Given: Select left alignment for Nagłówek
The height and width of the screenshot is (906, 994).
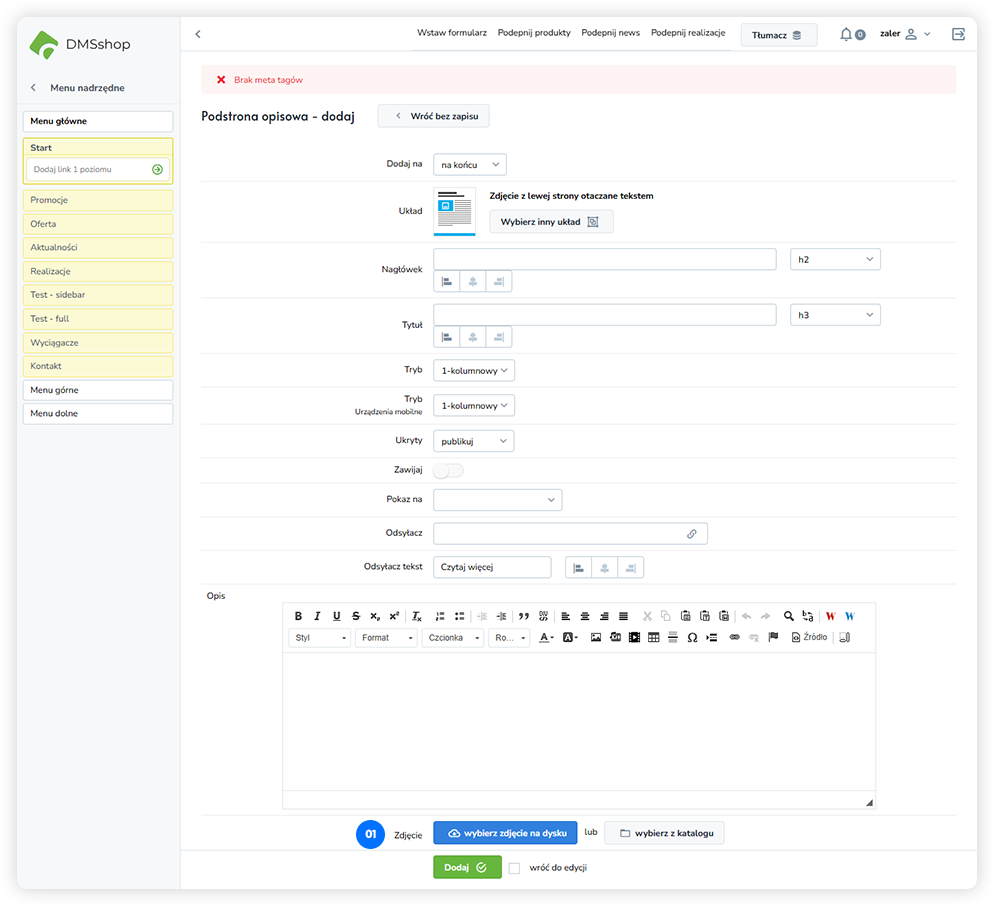Looking at the screenshot, I should point(446,282).
